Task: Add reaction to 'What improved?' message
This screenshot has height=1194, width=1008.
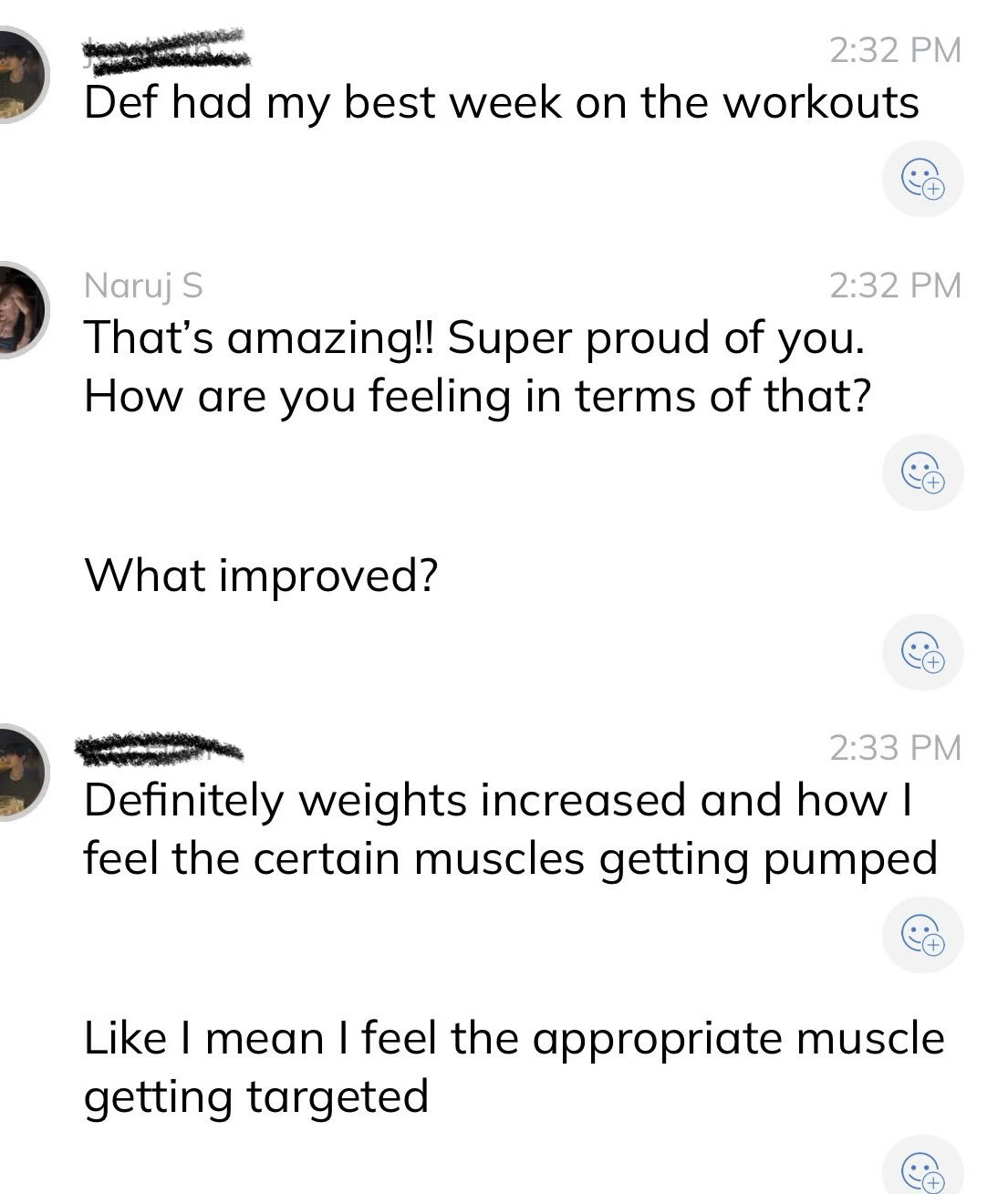Action: [922, 651]
